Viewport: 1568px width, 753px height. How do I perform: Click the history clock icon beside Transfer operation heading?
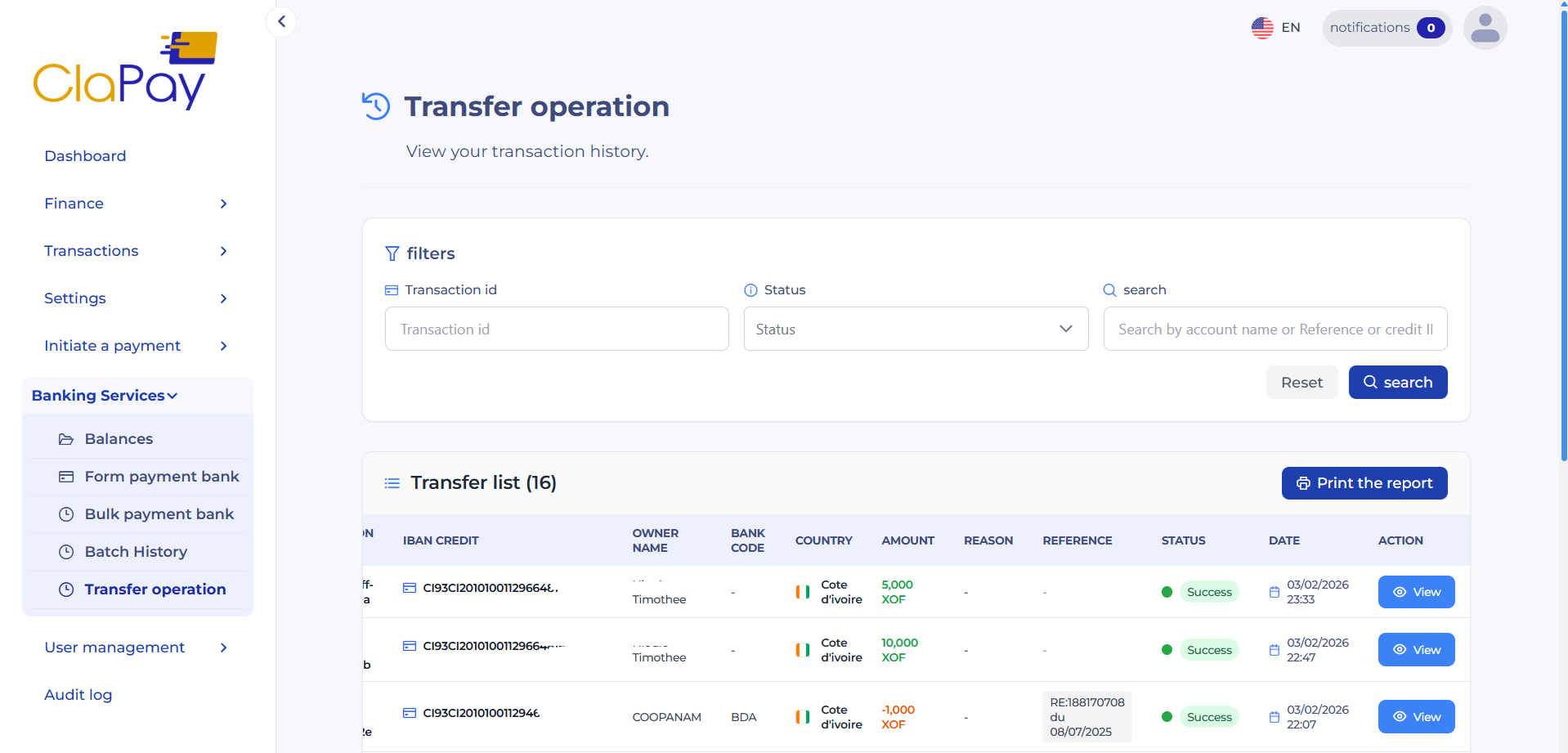[x=376, y=105]
